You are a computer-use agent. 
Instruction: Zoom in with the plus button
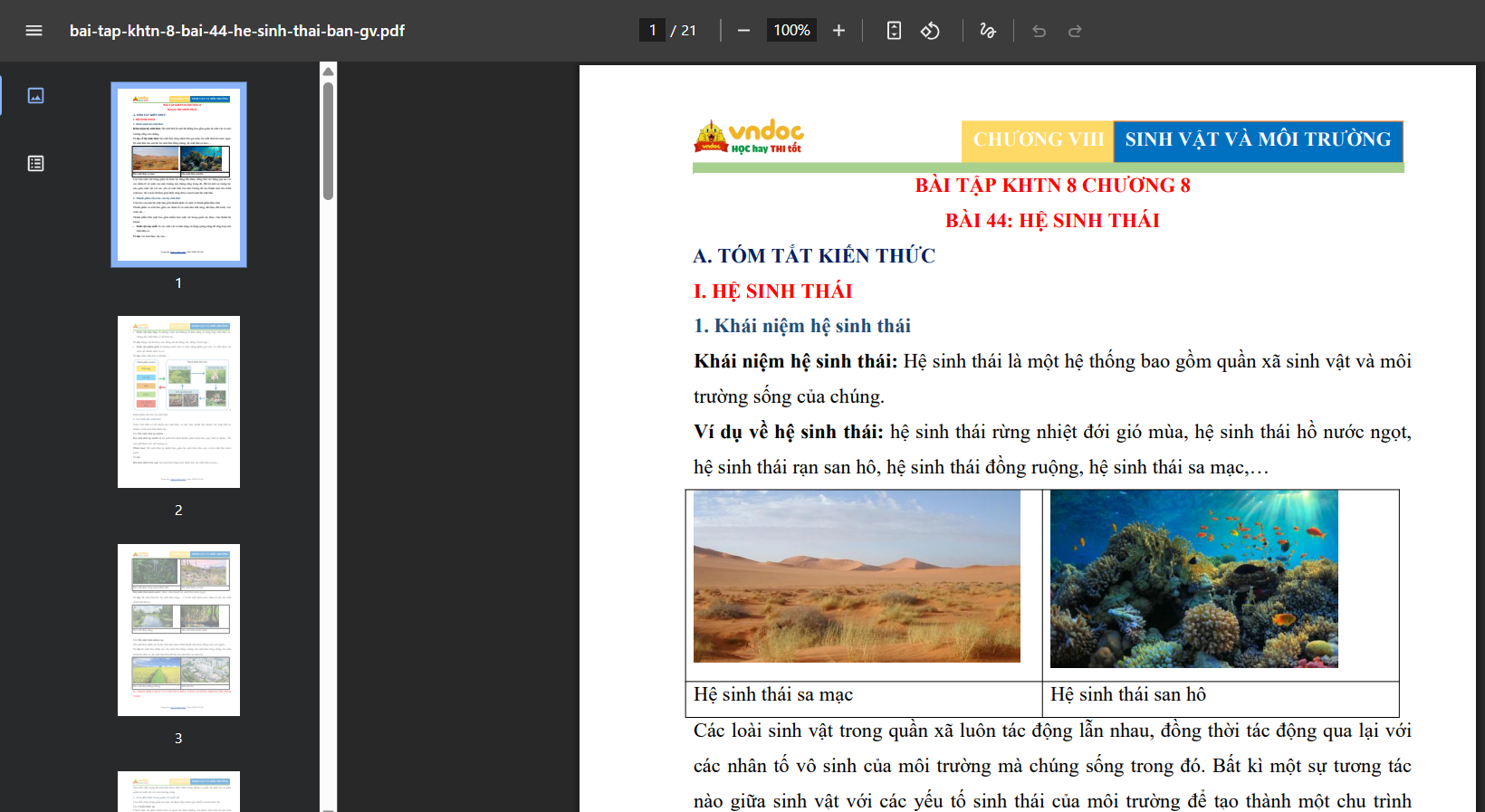coord(838,31)
